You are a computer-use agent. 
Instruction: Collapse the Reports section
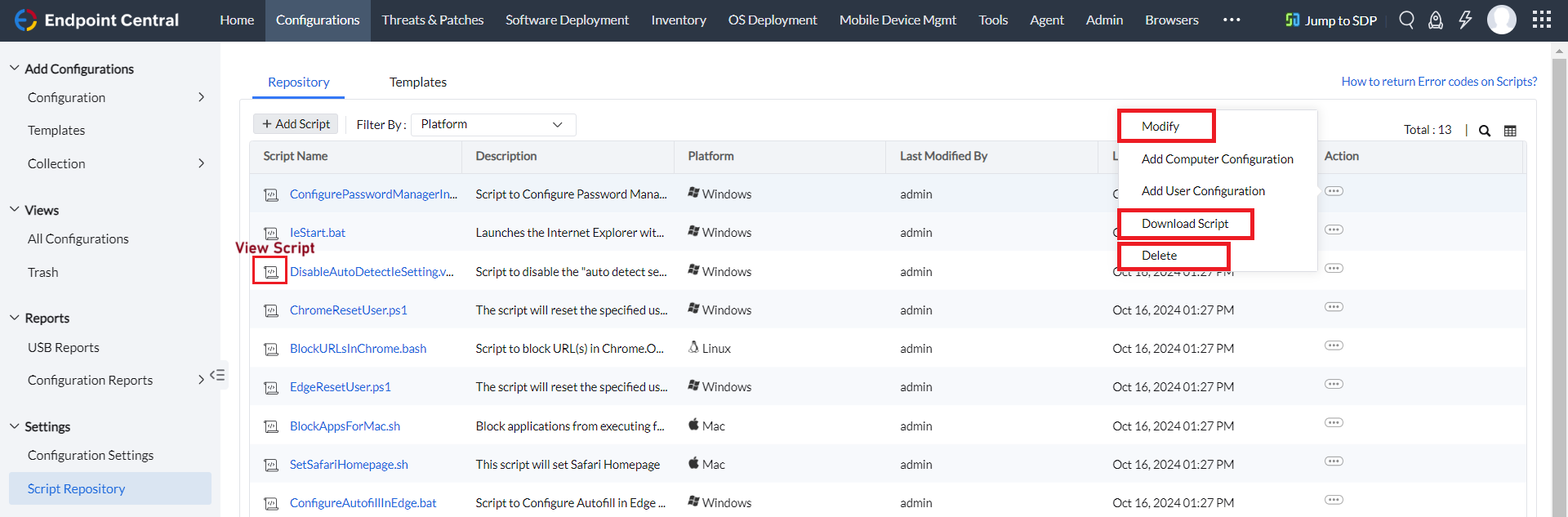point(14,318)
